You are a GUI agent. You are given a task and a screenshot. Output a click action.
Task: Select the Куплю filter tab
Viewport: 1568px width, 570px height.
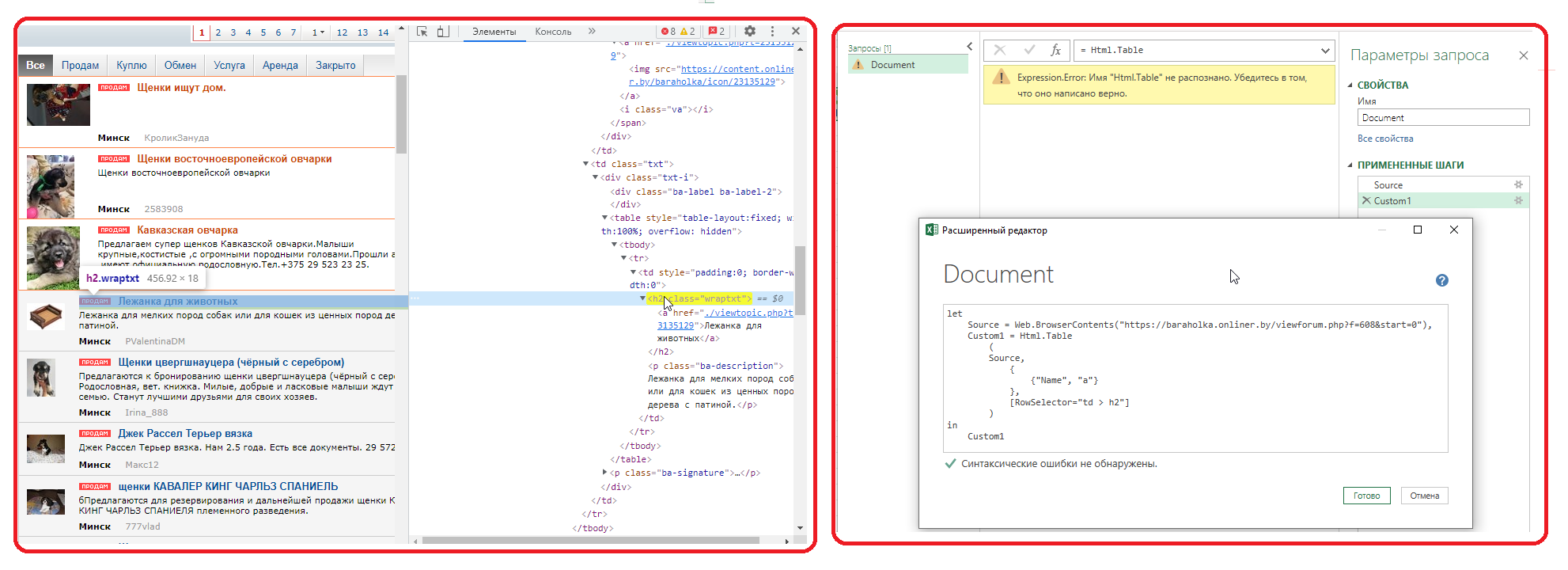[x=131, y=65]
